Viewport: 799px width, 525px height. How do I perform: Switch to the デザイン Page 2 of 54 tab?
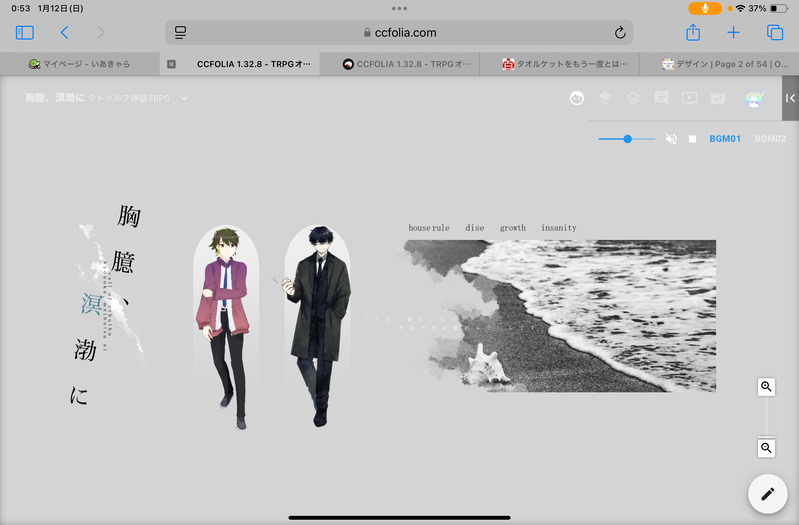click(720, 64)
